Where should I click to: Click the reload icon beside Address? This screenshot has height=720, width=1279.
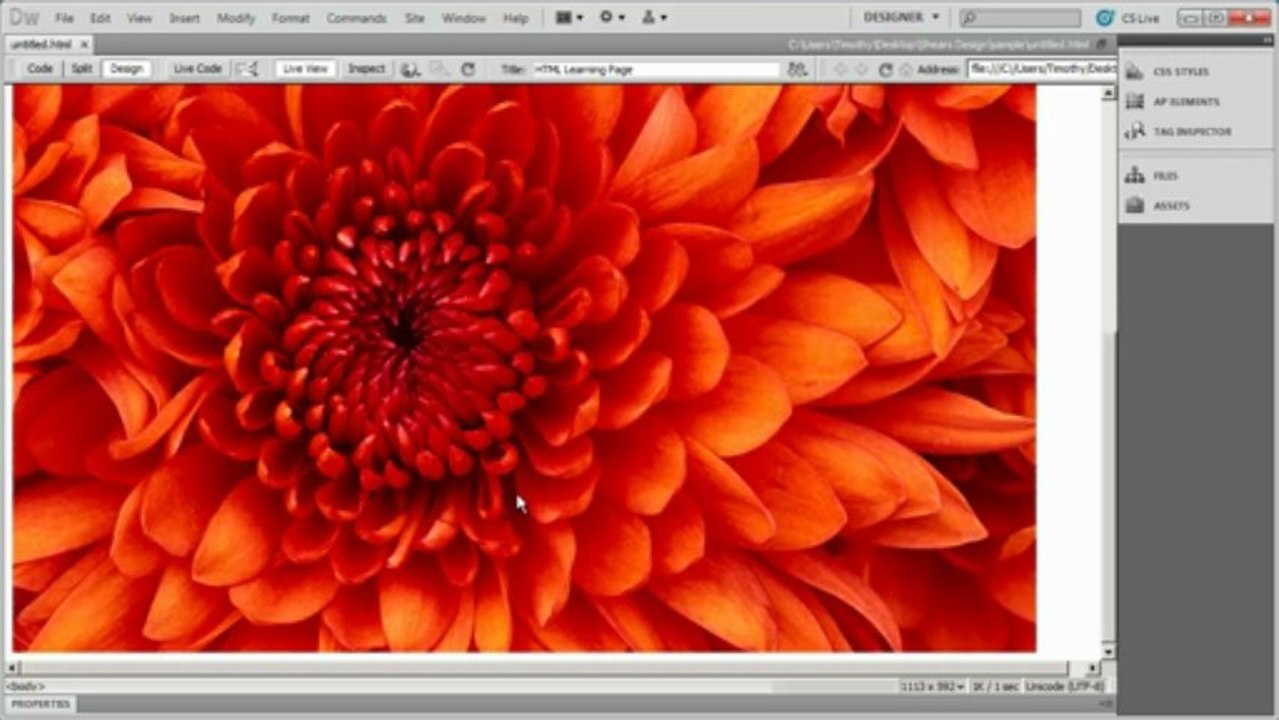885,69
